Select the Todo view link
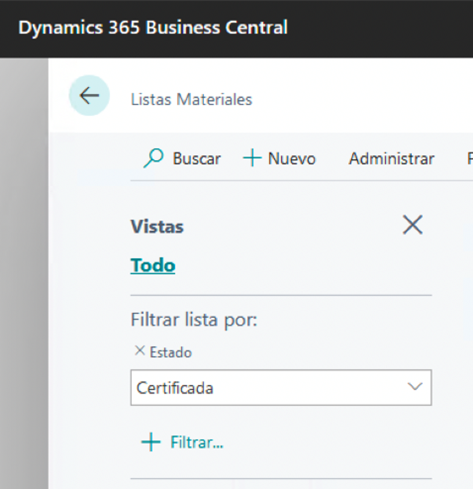This screenshot has width=473, height=489. pyautogui.click(x=153, y=265)
